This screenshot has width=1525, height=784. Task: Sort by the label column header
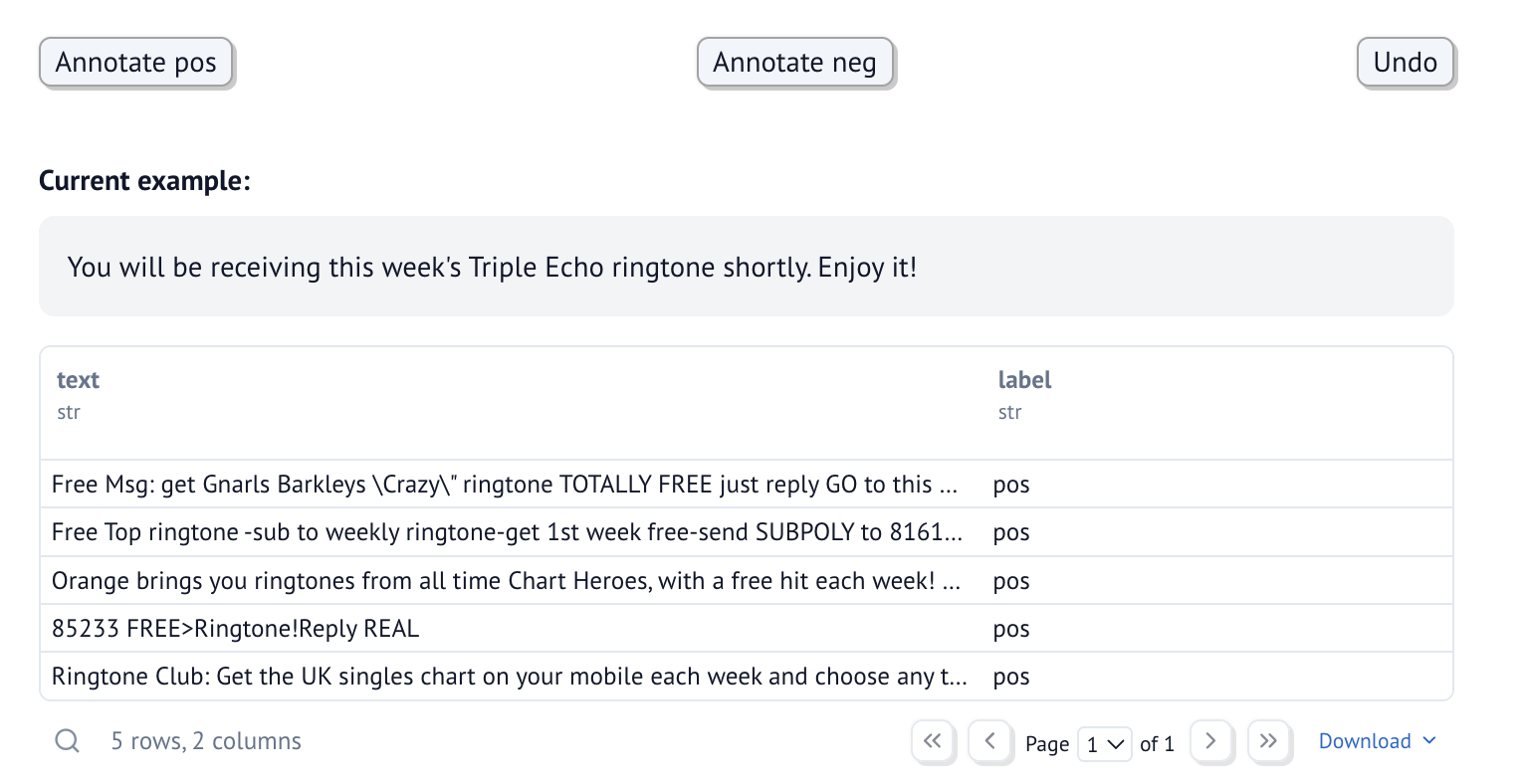pos(1024,380)
